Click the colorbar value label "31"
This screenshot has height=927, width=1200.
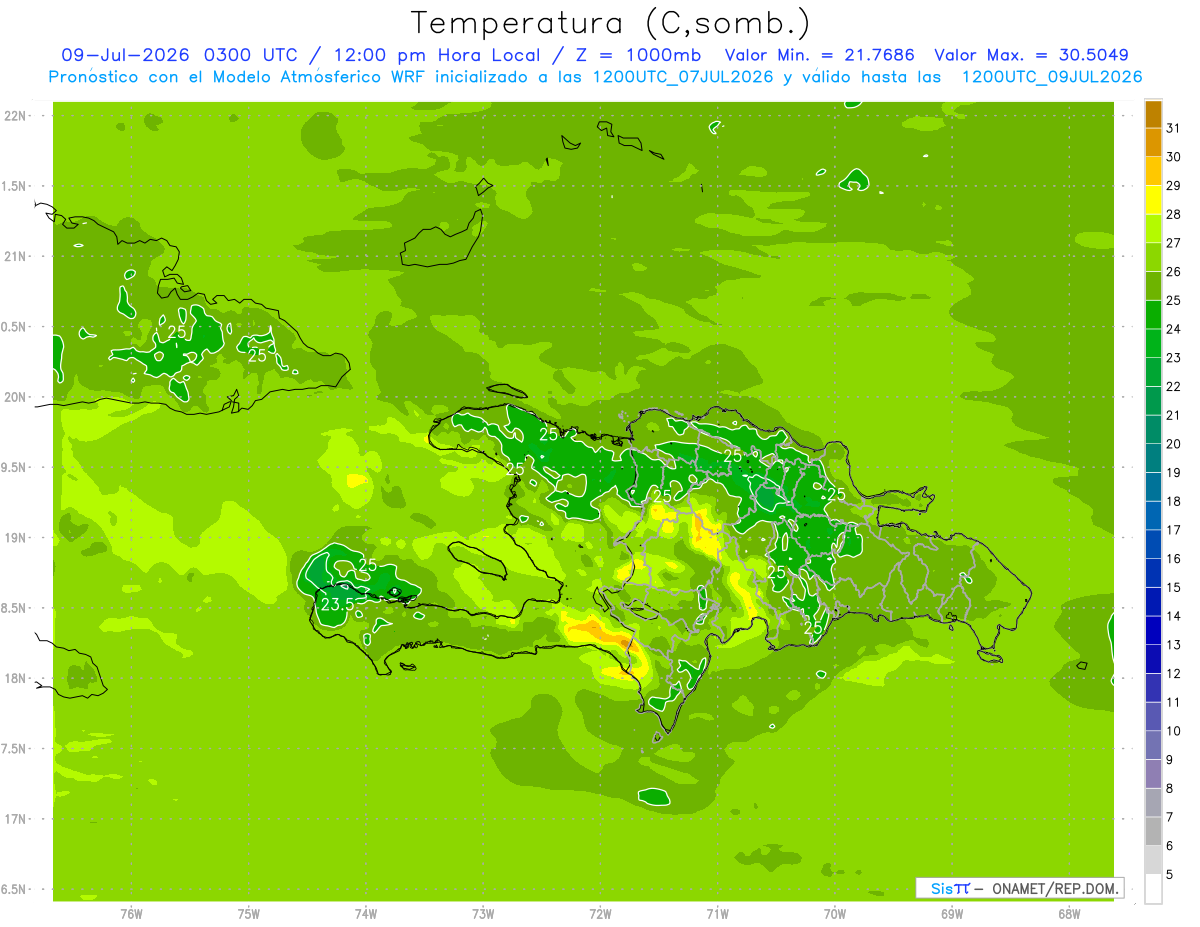pyautogui.click(x=1174, y=127)
